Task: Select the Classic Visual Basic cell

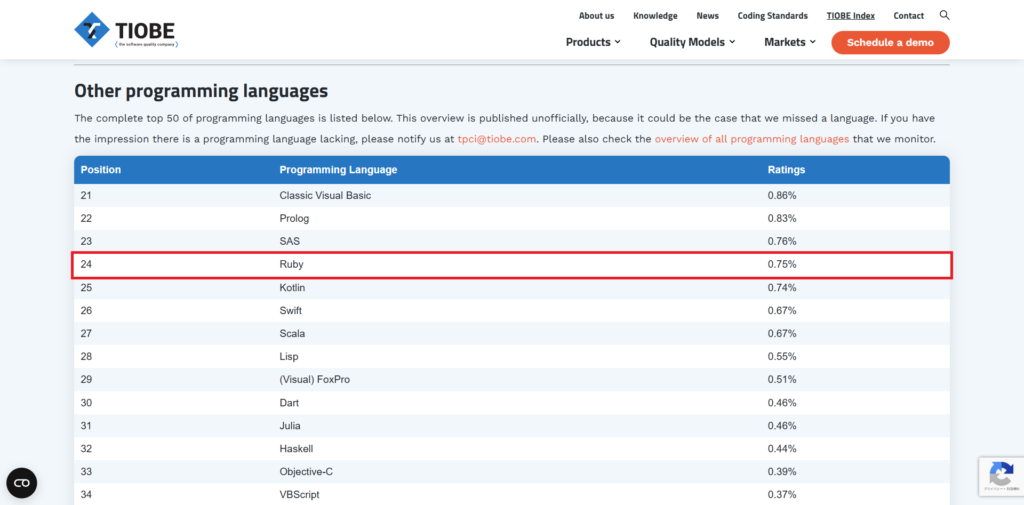Action: [325, 195]
